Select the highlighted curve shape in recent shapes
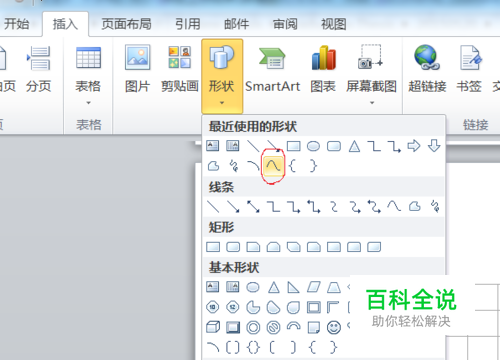500x360 pixels. point(273,166)
